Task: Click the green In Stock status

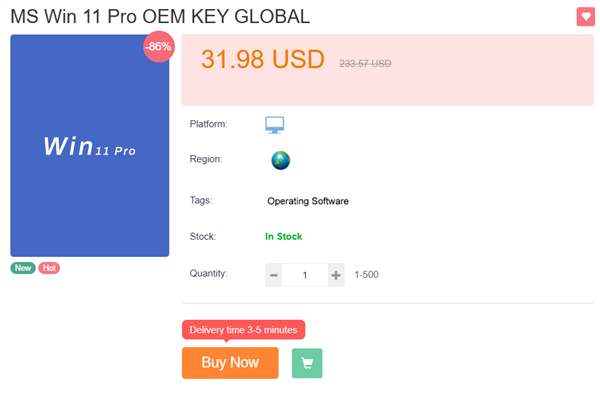Action: [283, 237]
